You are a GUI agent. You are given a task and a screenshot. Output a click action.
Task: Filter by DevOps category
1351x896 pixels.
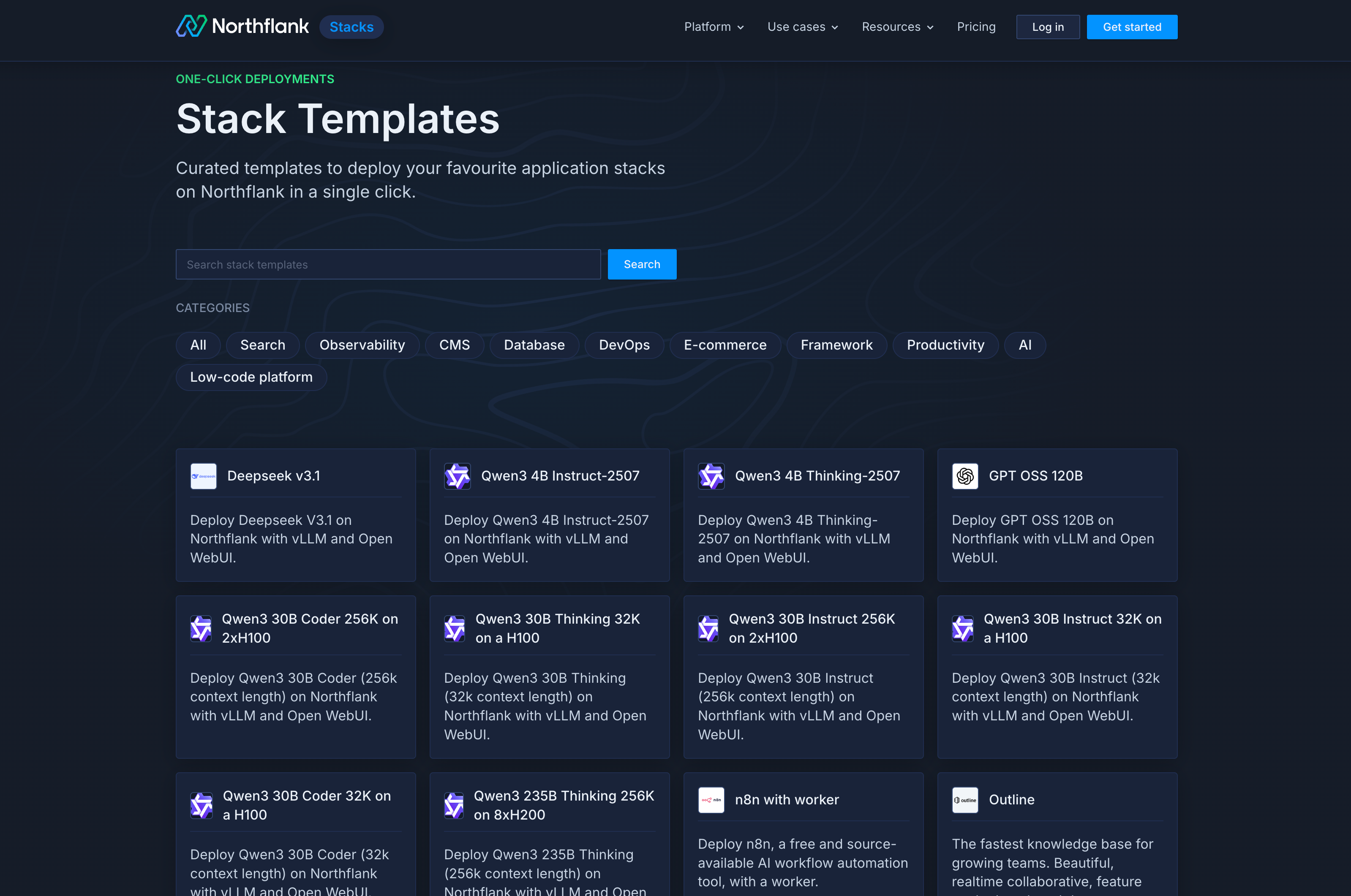[624, 345]
